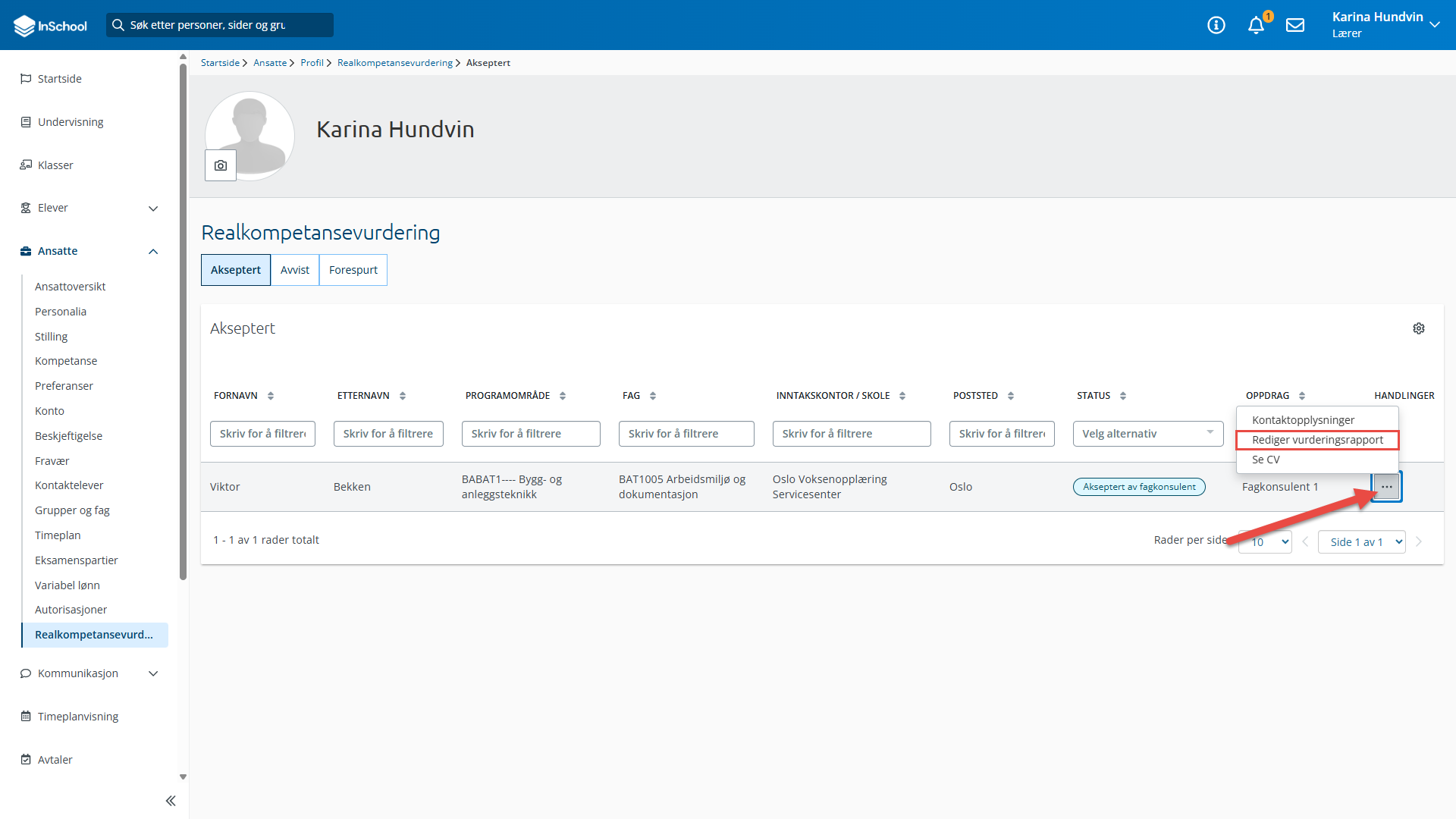Sort table by Fag

tap(653, 396)
